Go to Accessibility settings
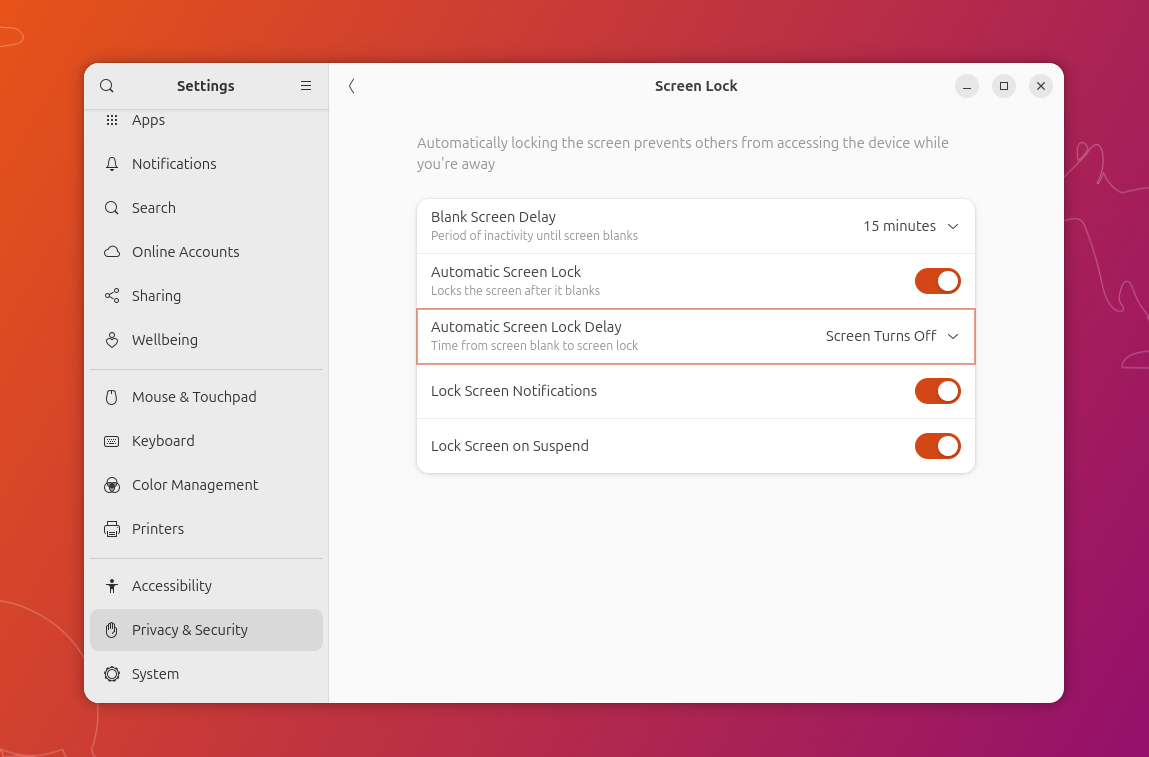The width and height of the screenshot is (1149, 757). (207, 586)
